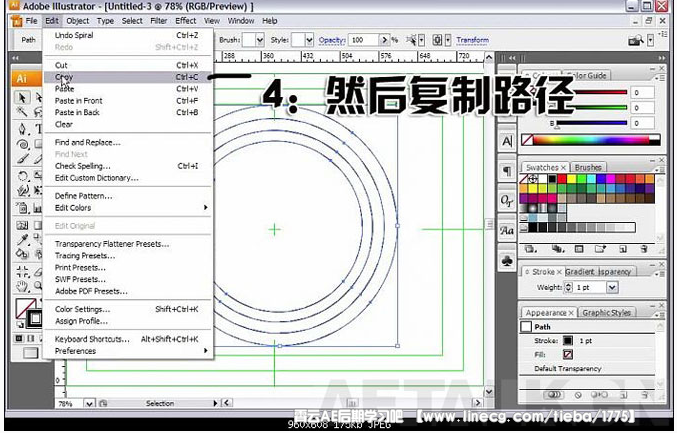The image size is (677, 433).
Task: Click the stroke Weight stepper arrows
Action: (568, 287)
